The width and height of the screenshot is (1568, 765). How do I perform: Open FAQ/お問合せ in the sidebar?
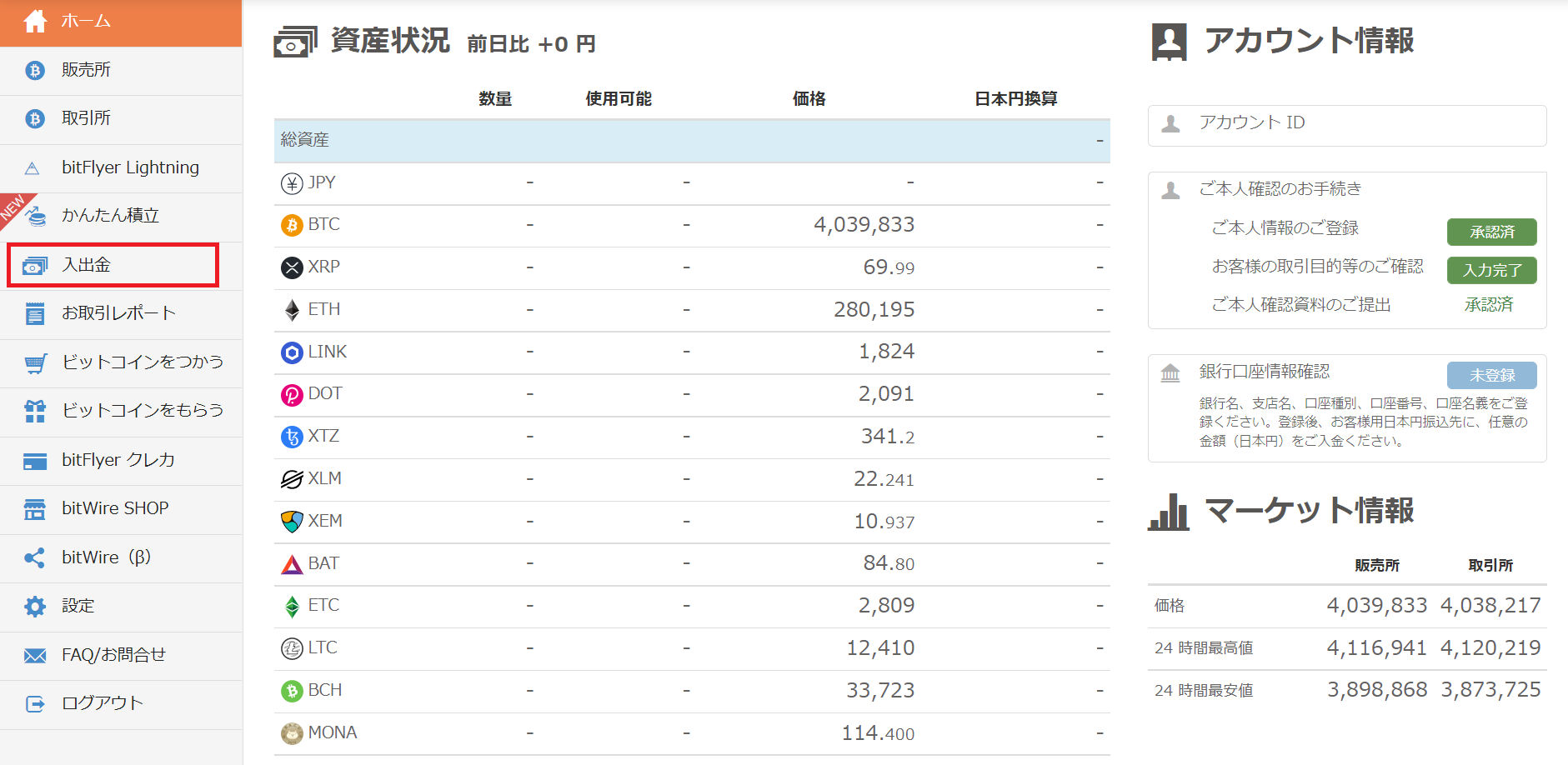coord(121,656)
